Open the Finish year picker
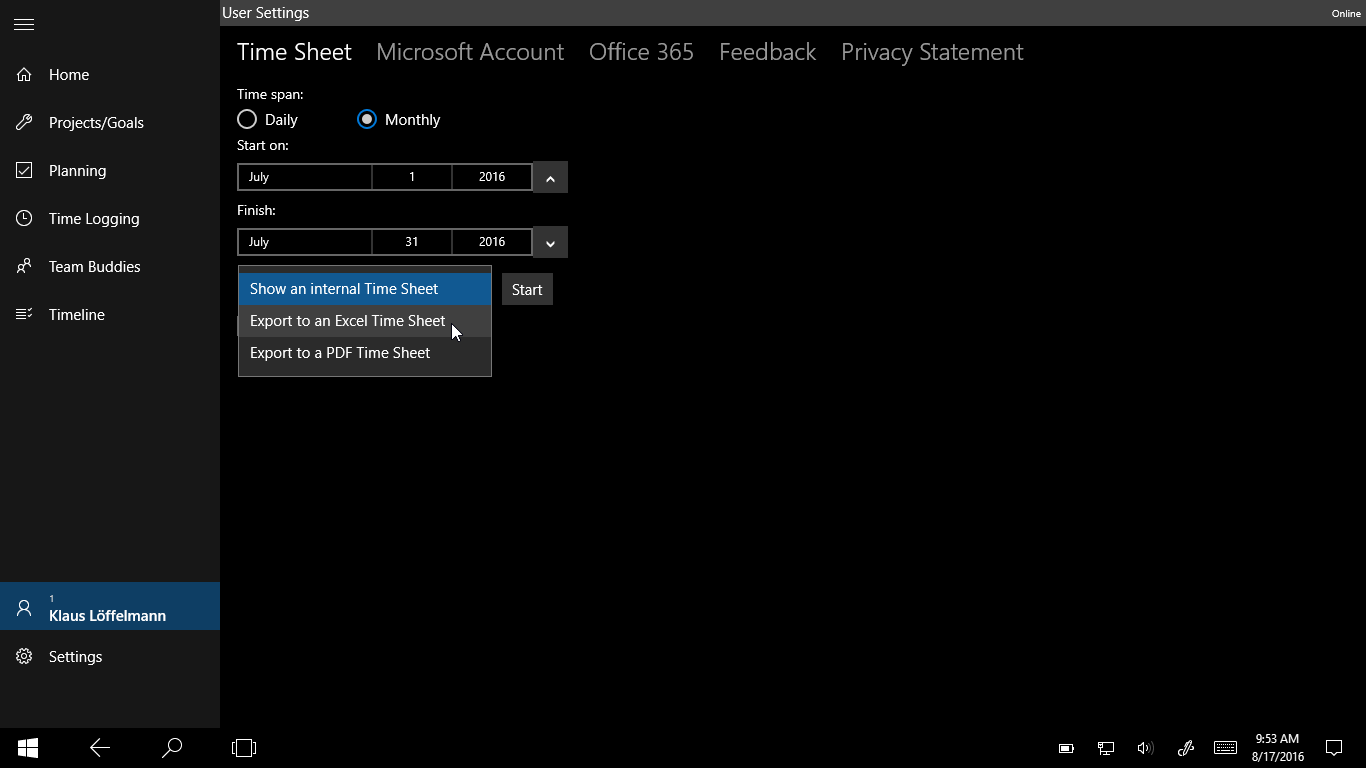Screen dimensions: 1366x768 pyautogui.click(x=492, y=242)
